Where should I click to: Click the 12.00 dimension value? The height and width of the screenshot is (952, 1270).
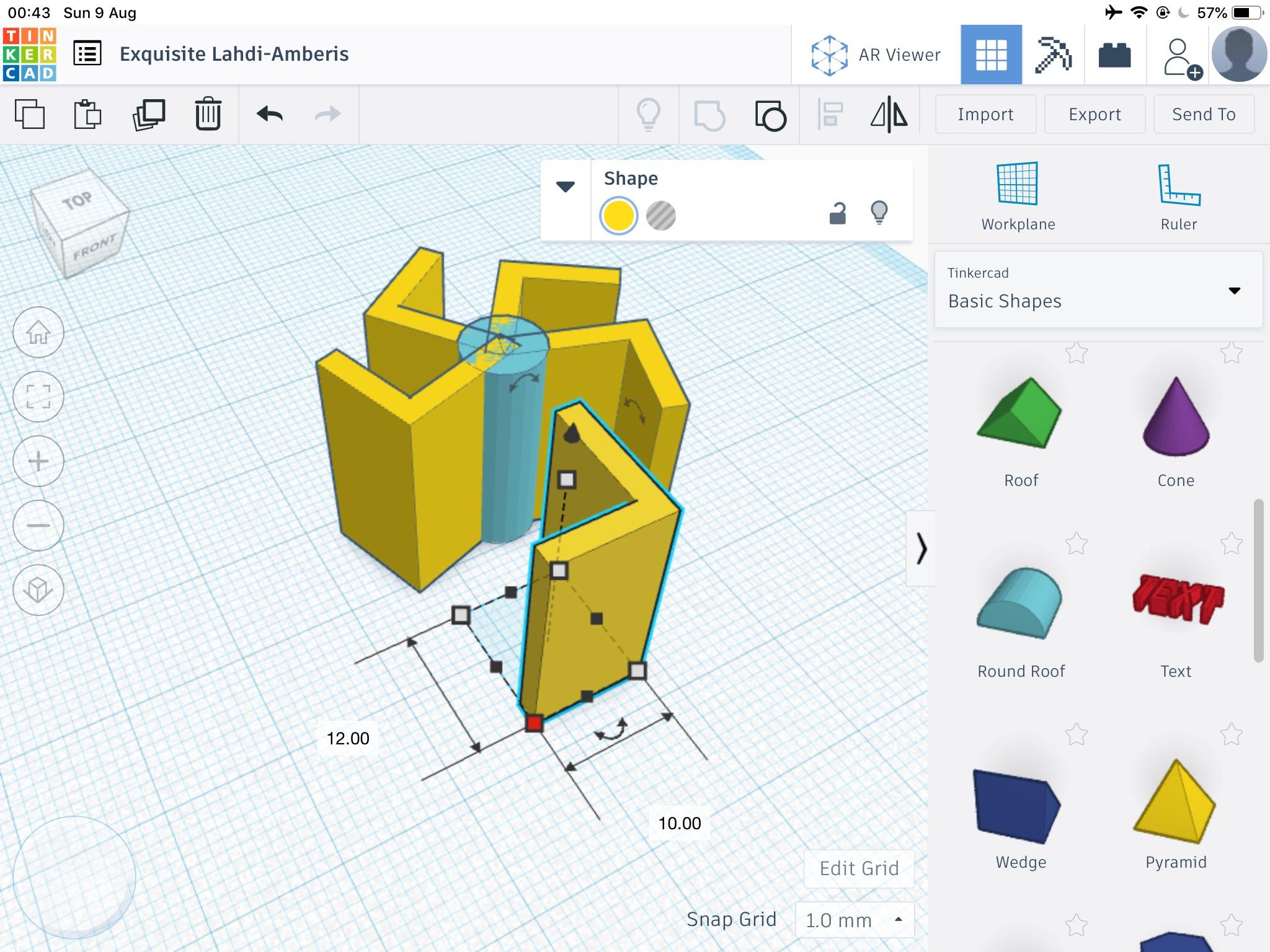pos(348,738)
